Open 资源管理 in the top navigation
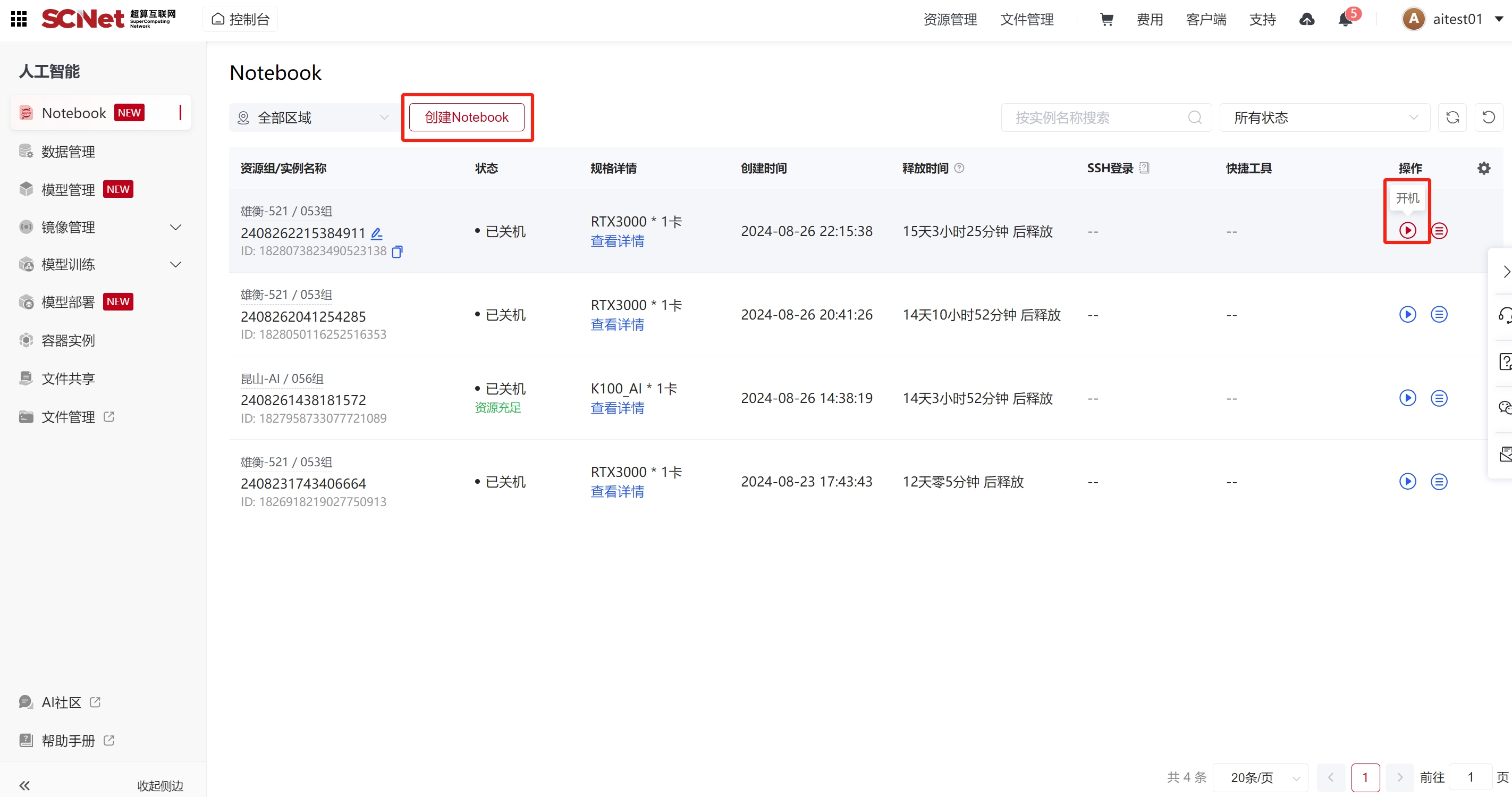 (950, 19)
